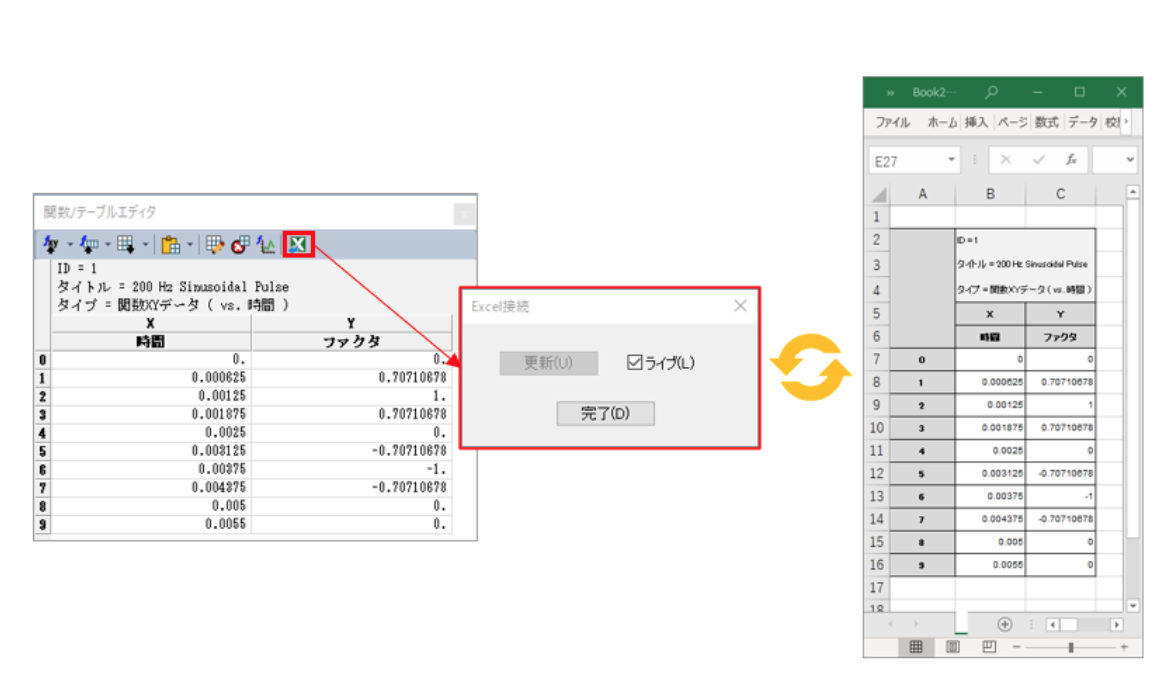Open the dropdown next to the table grid icon
This screenshot has width=1172, height=674.
point(145,245)
